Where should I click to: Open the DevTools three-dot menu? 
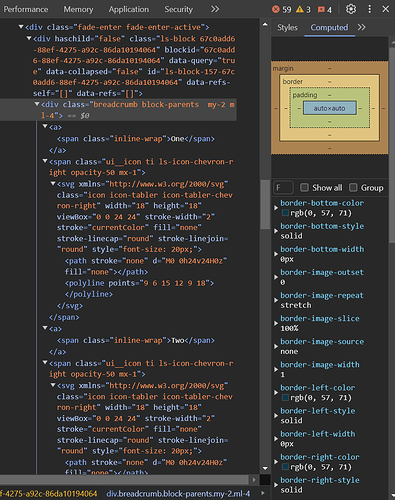click(x=369, y=9)
